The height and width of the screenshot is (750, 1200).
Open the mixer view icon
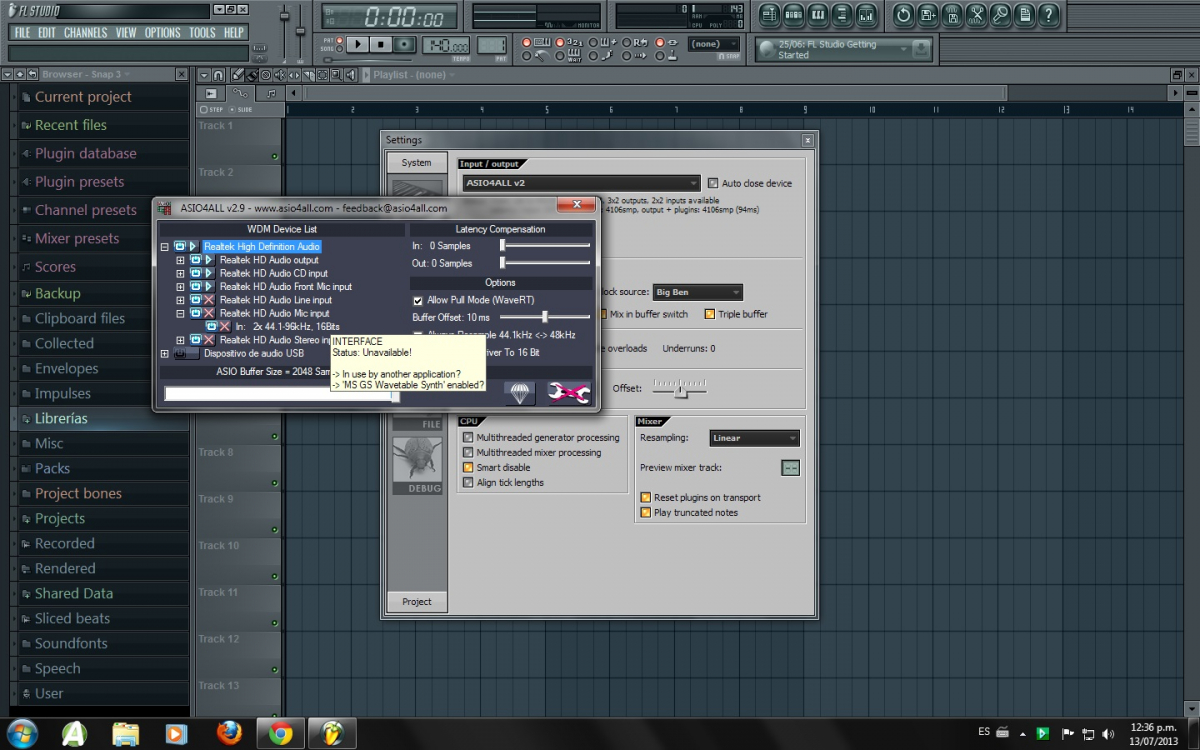pyautogui.click(x=865, y=15)
